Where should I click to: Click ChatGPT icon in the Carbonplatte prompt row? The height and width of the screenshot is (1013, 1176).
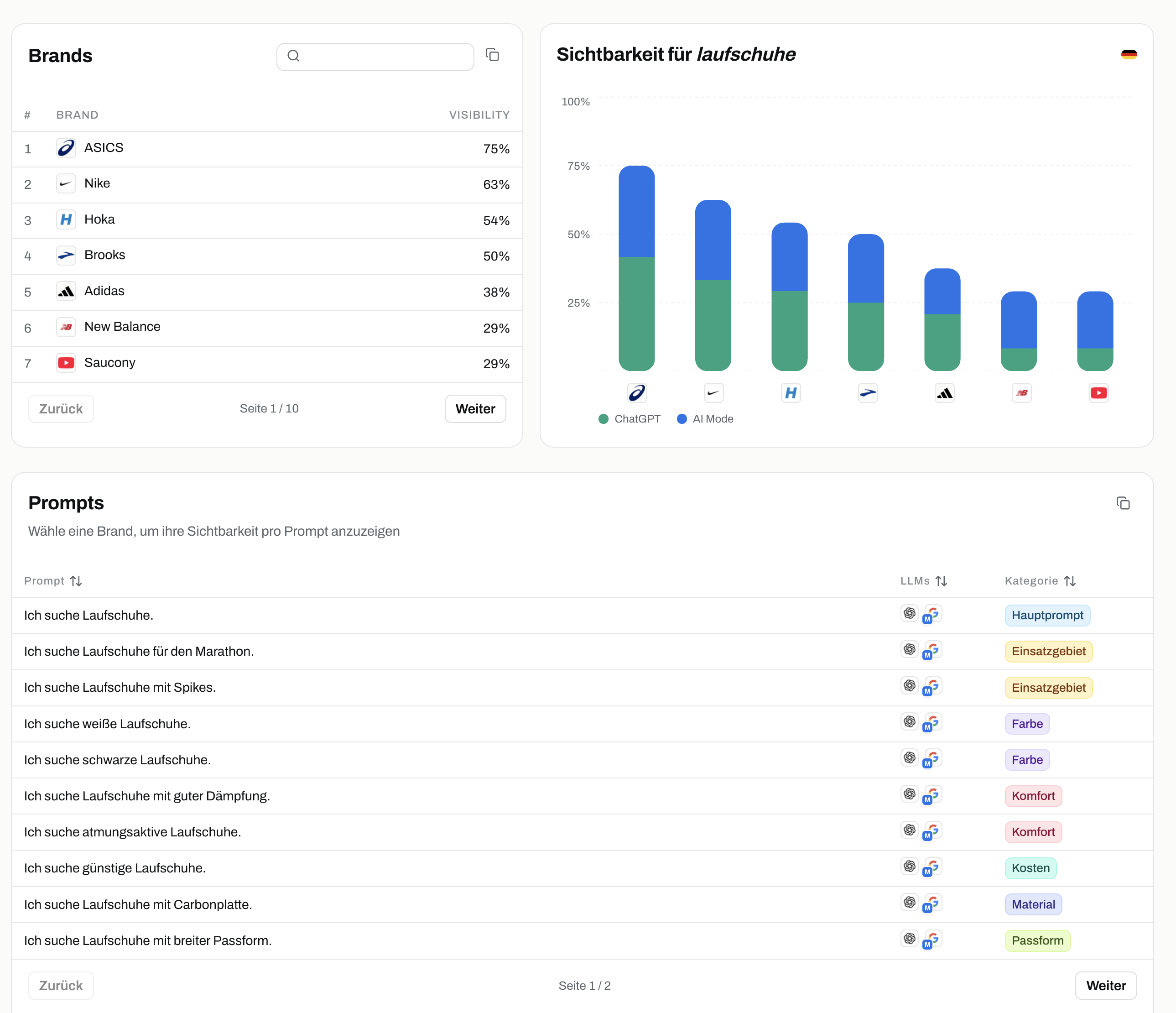pos(909,902)
